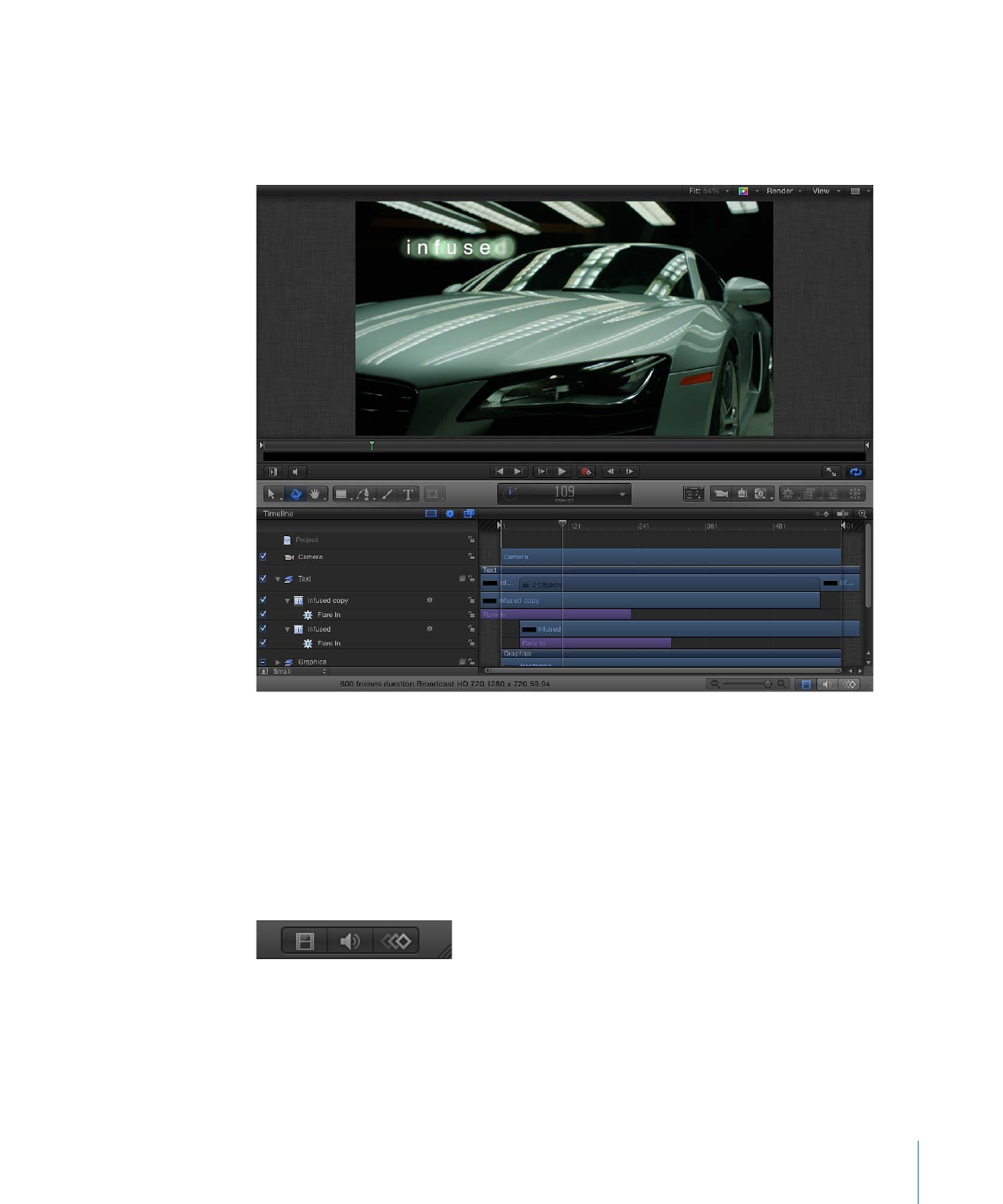Show image sequence button left of transport
Image resolution: width=1003 pixels, height=1204 pixels.
[x=273, y=472]
